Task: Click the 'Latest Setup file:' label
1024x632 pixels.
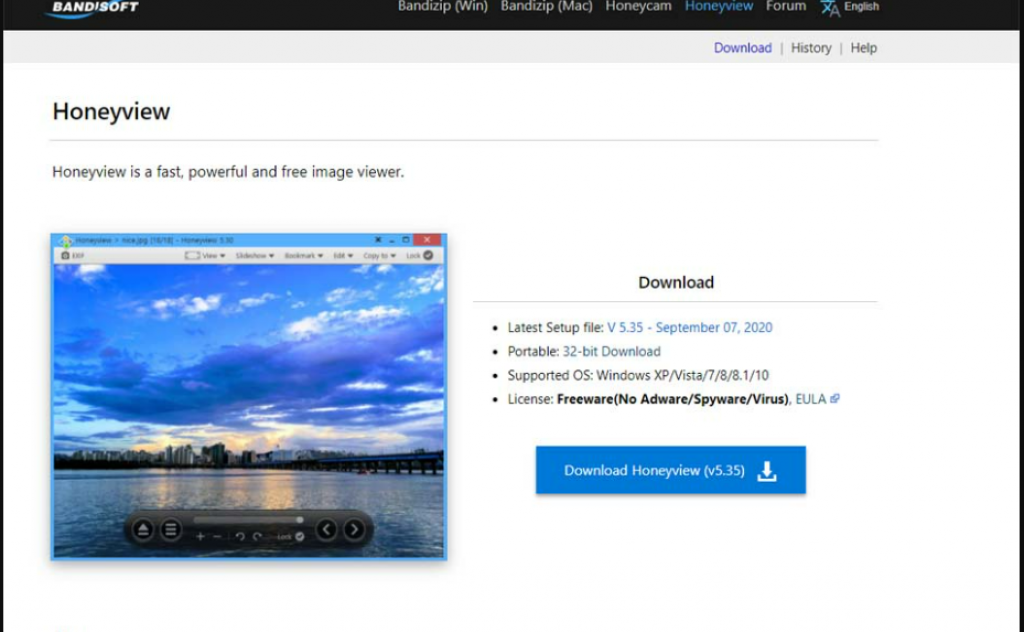Action: 556,327
